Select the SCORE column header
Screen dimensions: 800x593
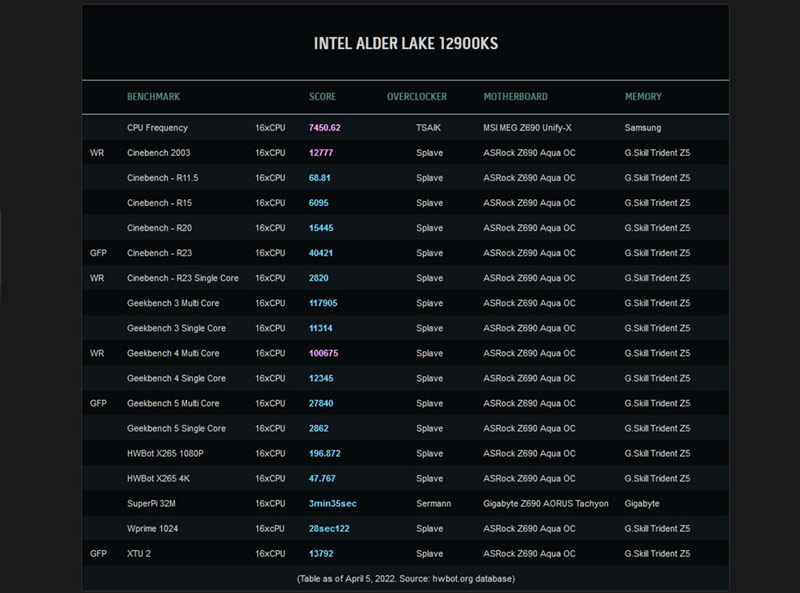pyautogui.click(x=322, y=96)
